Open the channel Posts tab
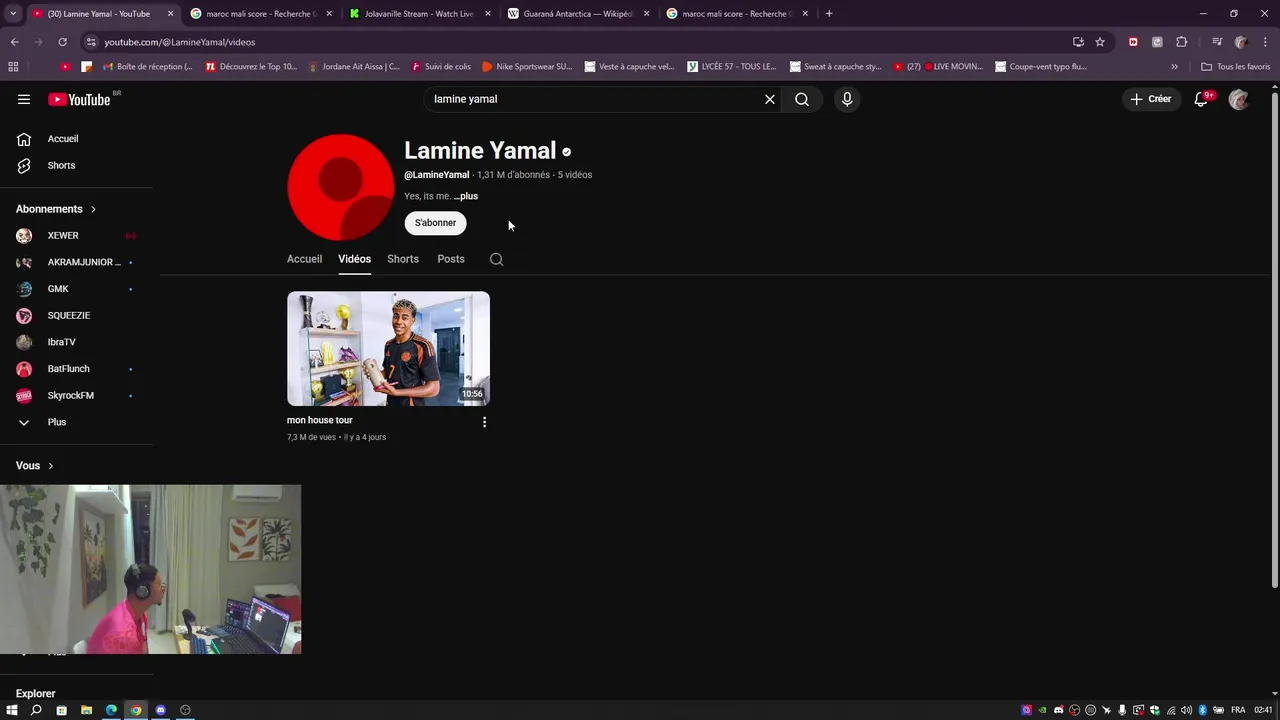The width and height of the screenshot is (1280, 720). pos(451,259)
